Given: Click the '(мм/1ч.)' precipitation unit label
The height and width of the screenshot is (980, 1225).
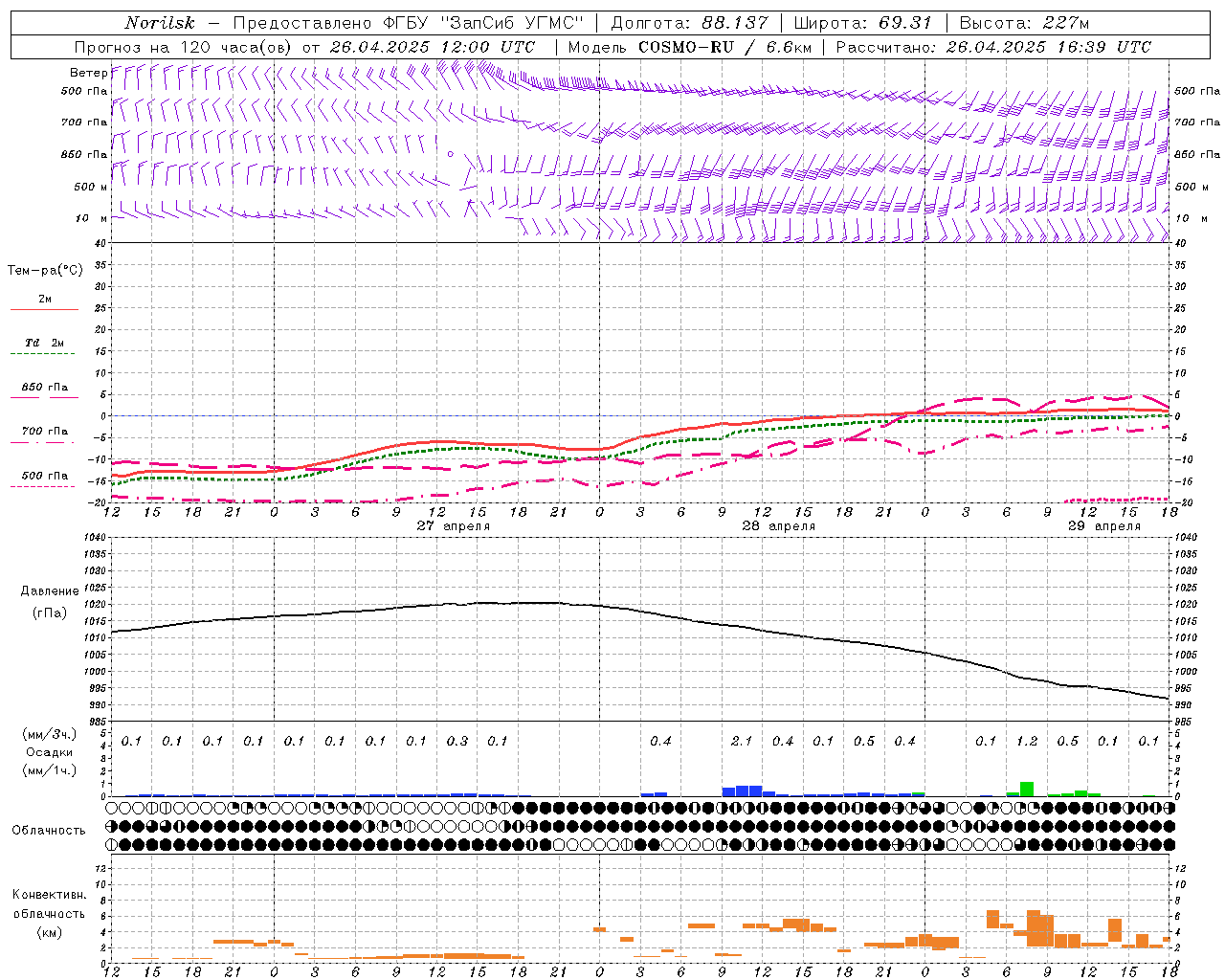Looking at the screenshot, I should click(x=50, y=770).
